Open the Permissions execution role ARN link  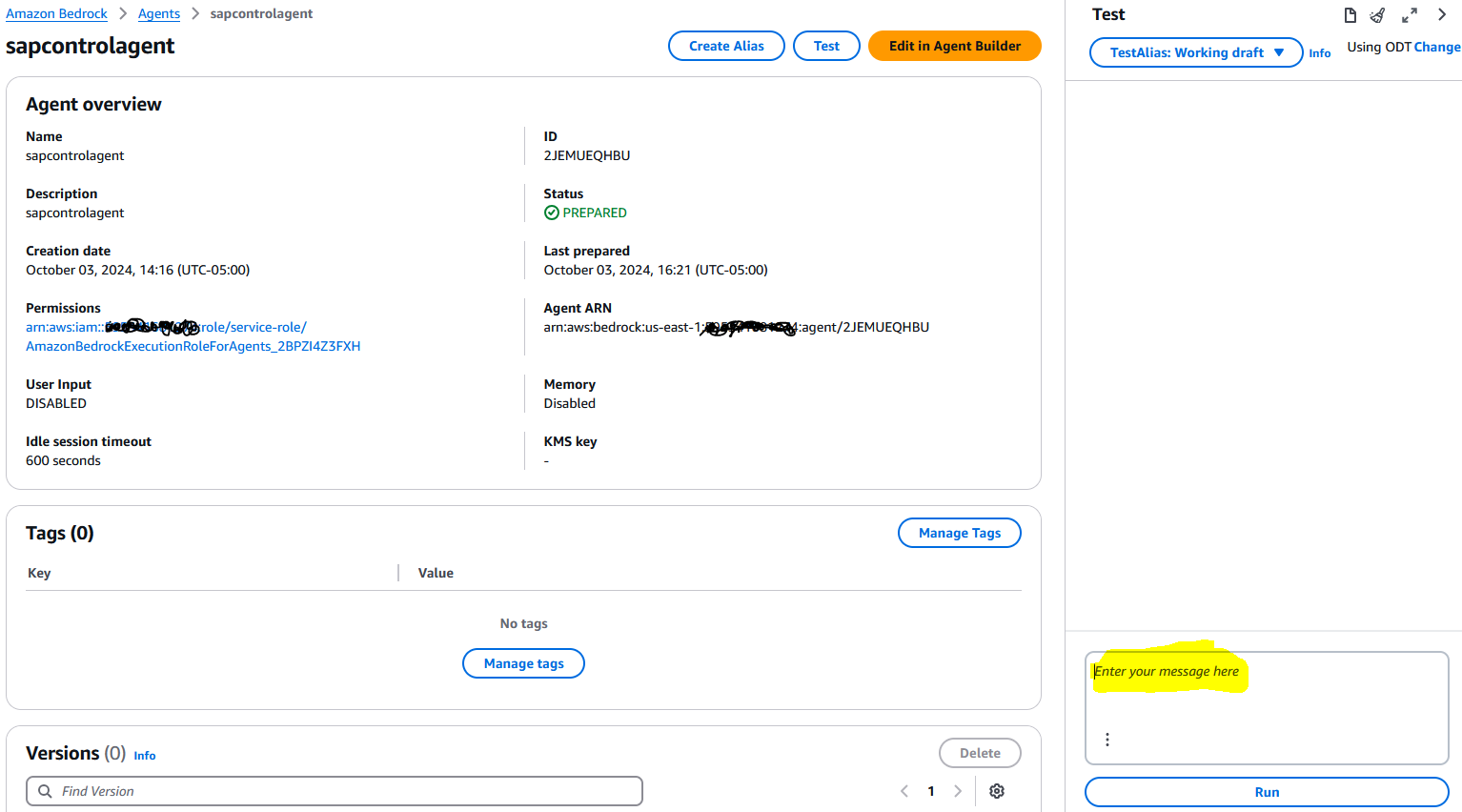tap(193, 336)
